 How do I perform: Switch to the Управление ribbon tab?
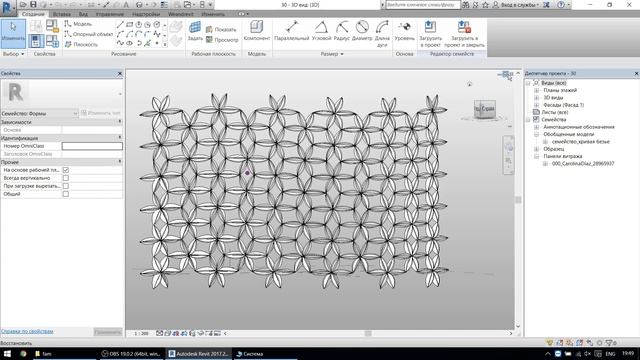pyautogui.click(x=110, y=14)
